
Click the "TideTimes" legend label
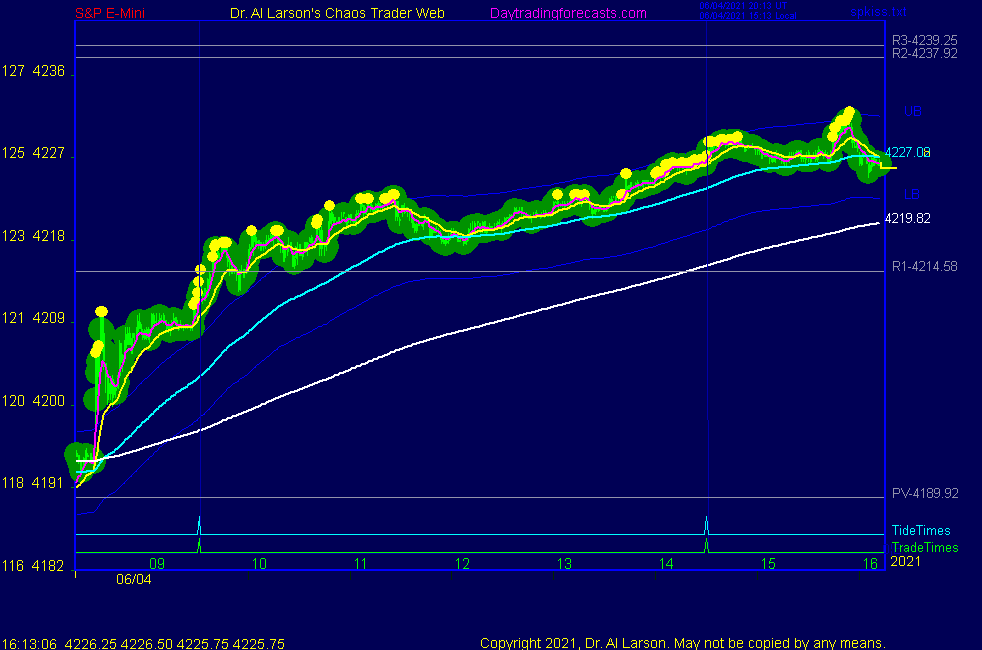(x=921, y=530)
